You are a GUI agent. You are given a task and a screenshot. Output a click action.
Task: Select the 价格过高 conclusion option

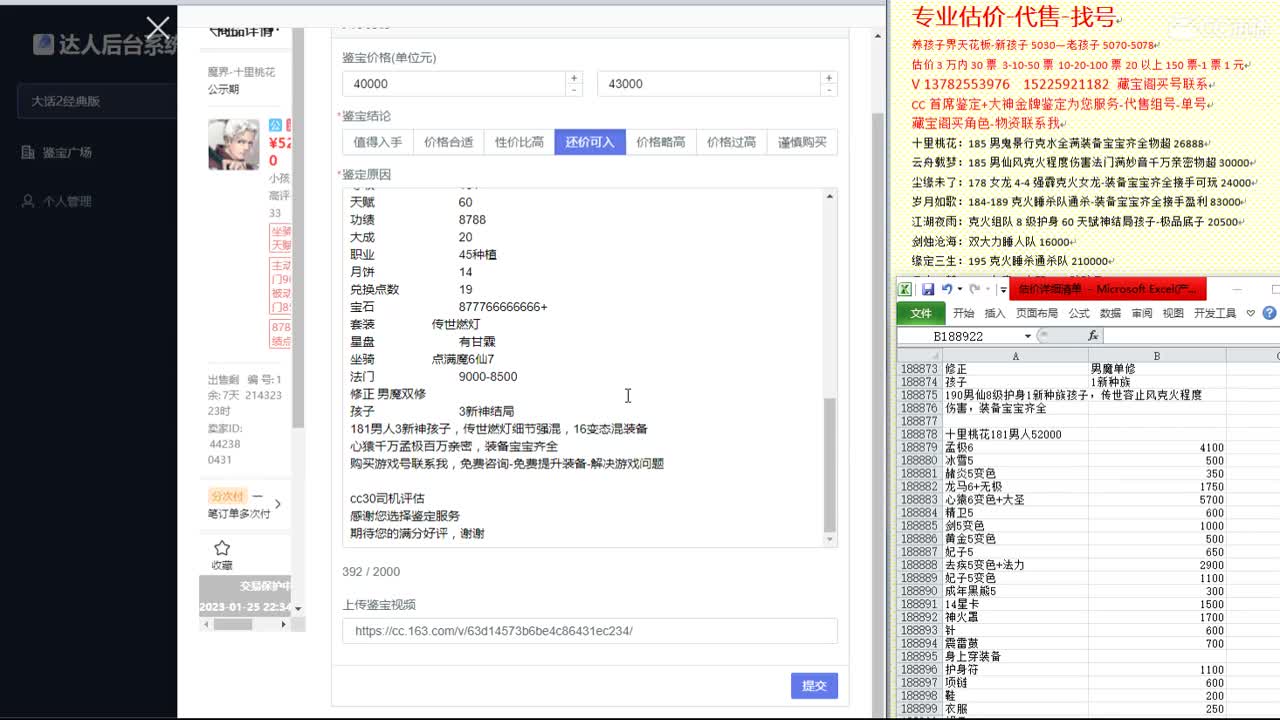tap(731, 142)
